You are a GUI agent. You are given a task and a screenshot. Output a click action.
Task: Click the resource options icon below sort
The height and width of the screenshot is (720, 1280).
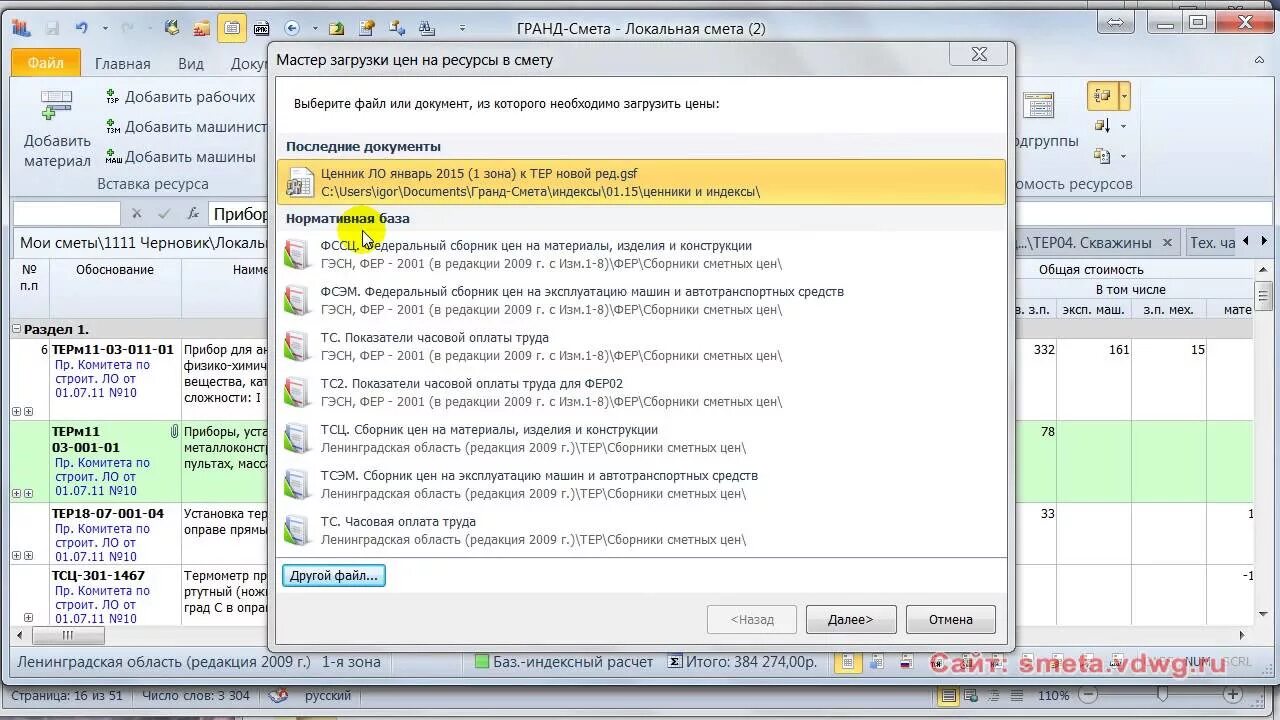(1103, 156)
